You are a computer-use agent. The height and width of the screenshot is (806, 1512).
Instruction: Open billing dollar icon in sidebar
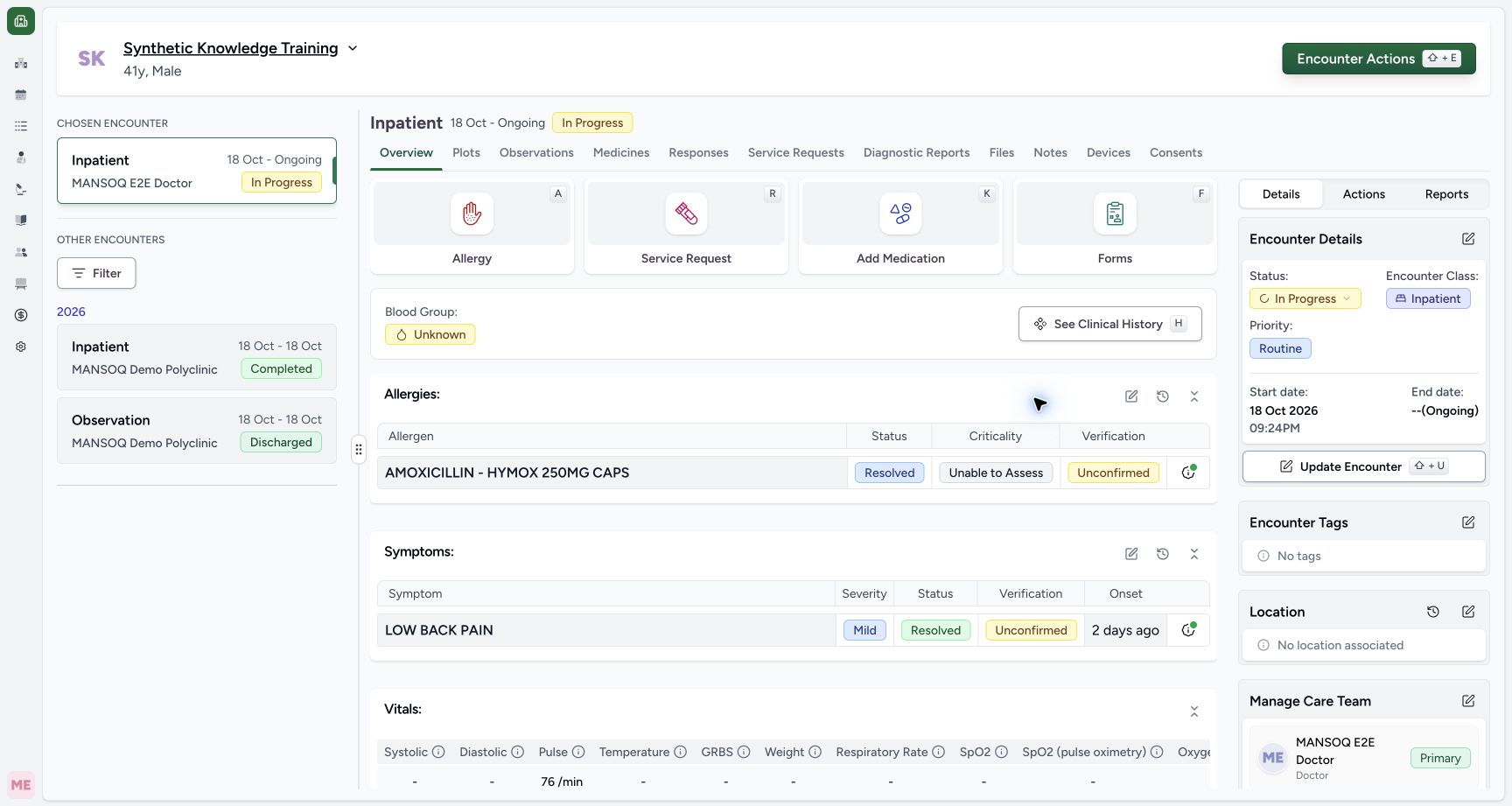coord(21,315)
